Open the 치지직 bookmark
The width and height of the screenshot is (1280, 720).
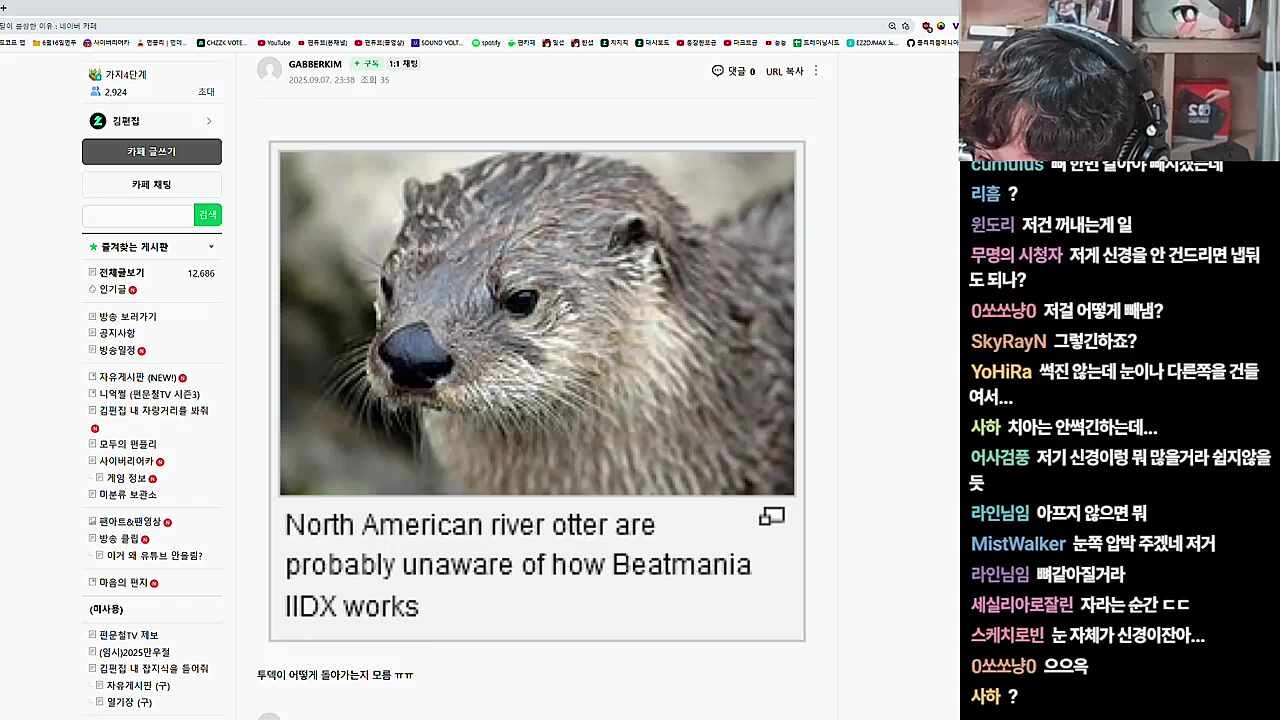coord(614,43)
